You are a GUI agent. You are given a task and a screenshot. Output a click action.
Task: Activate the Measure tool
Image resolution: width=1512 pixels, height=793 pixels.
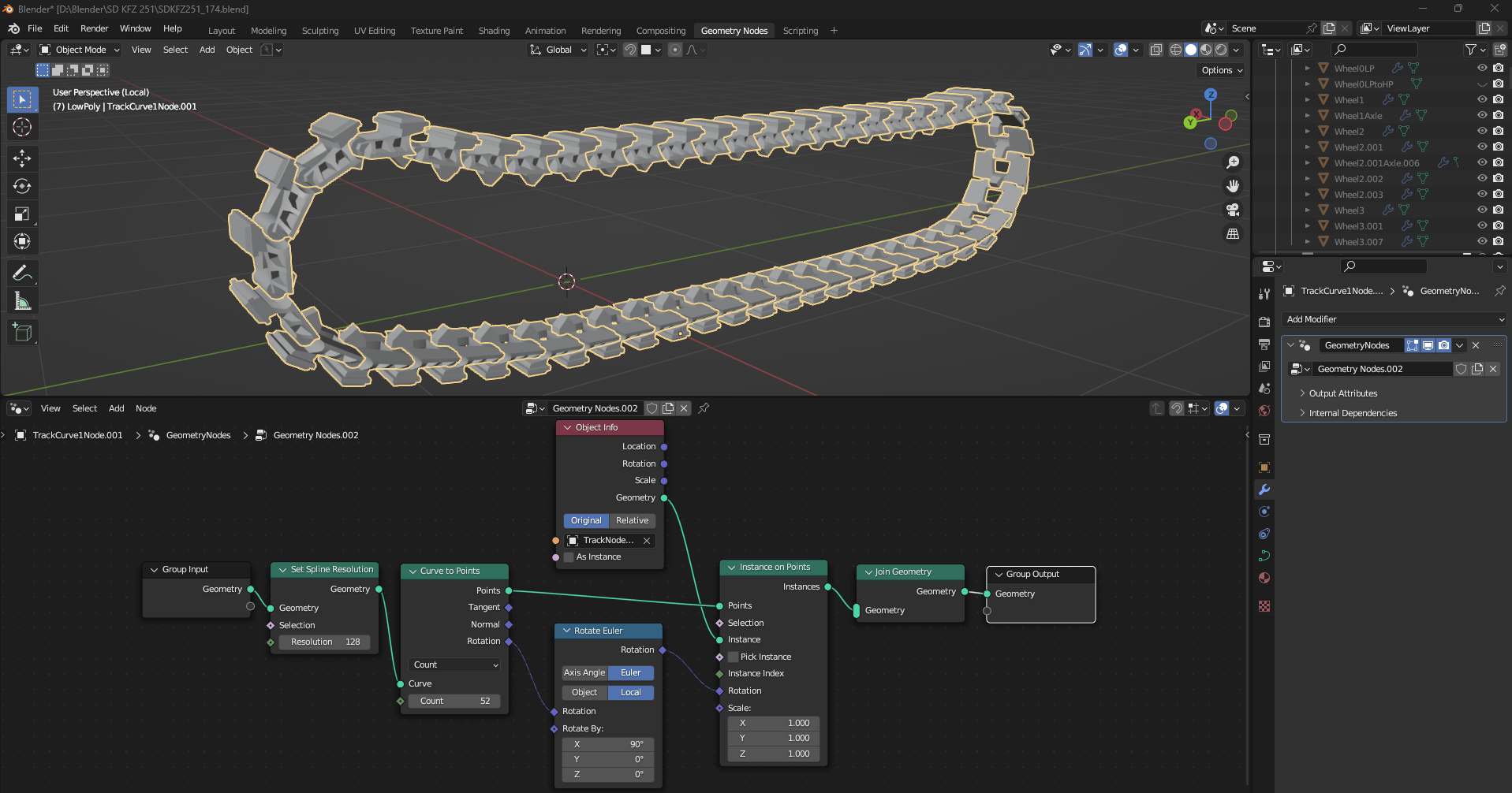pos(22,300)
